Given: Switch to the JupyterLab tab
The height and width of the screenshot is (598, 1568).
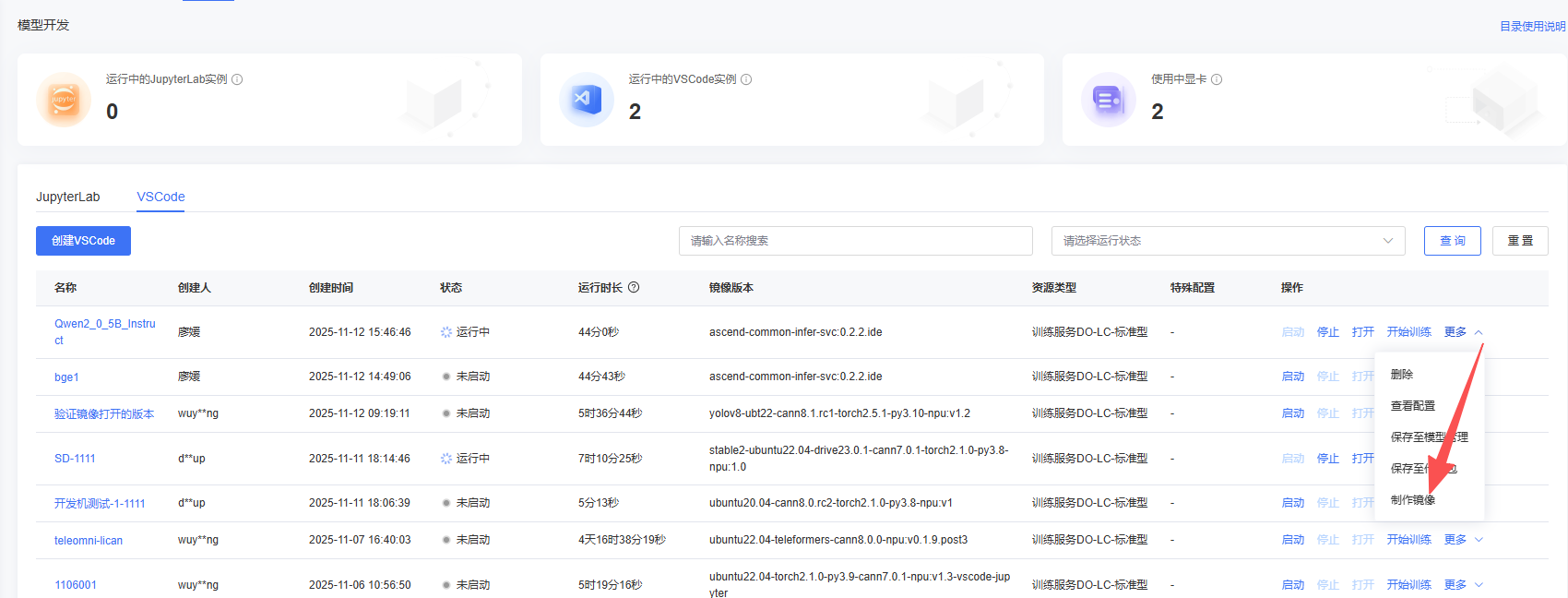Looking at the screenshot, I should 67,197.
